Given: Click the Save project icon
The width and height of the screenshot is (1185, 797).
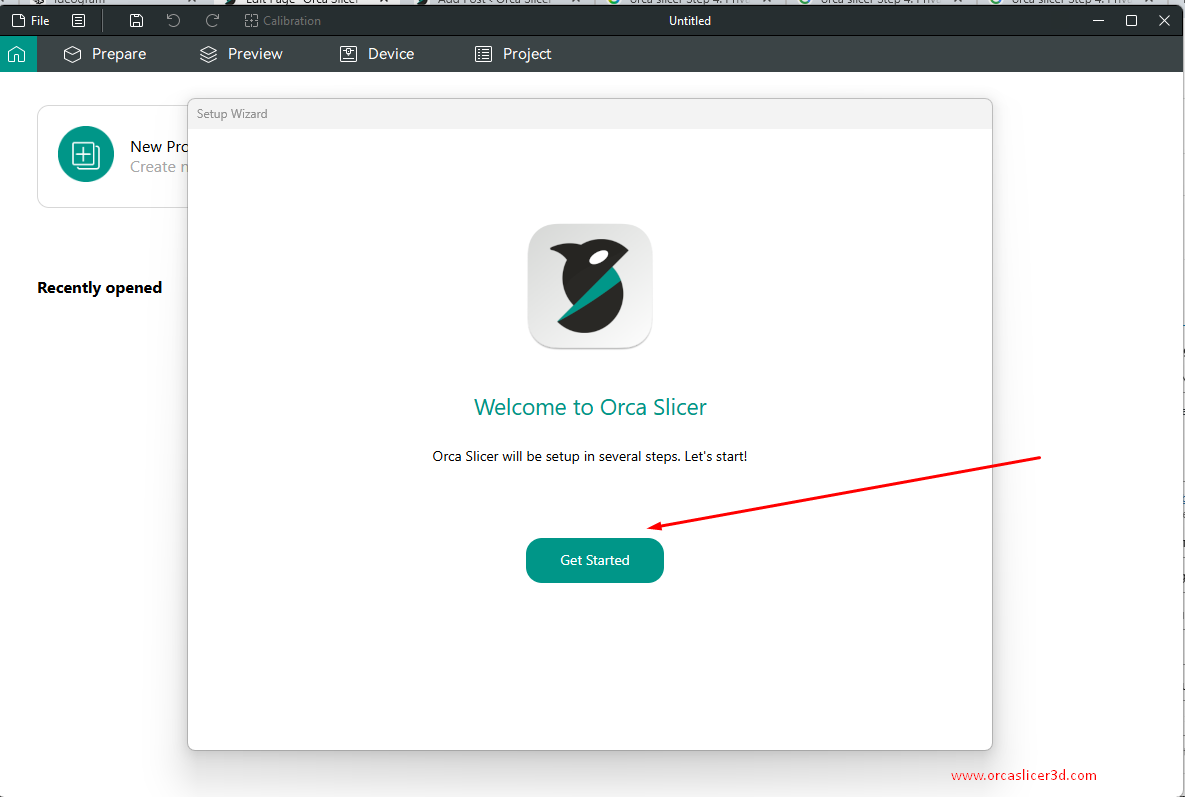Looking at the screenshot, I should [x=136, y=21].
